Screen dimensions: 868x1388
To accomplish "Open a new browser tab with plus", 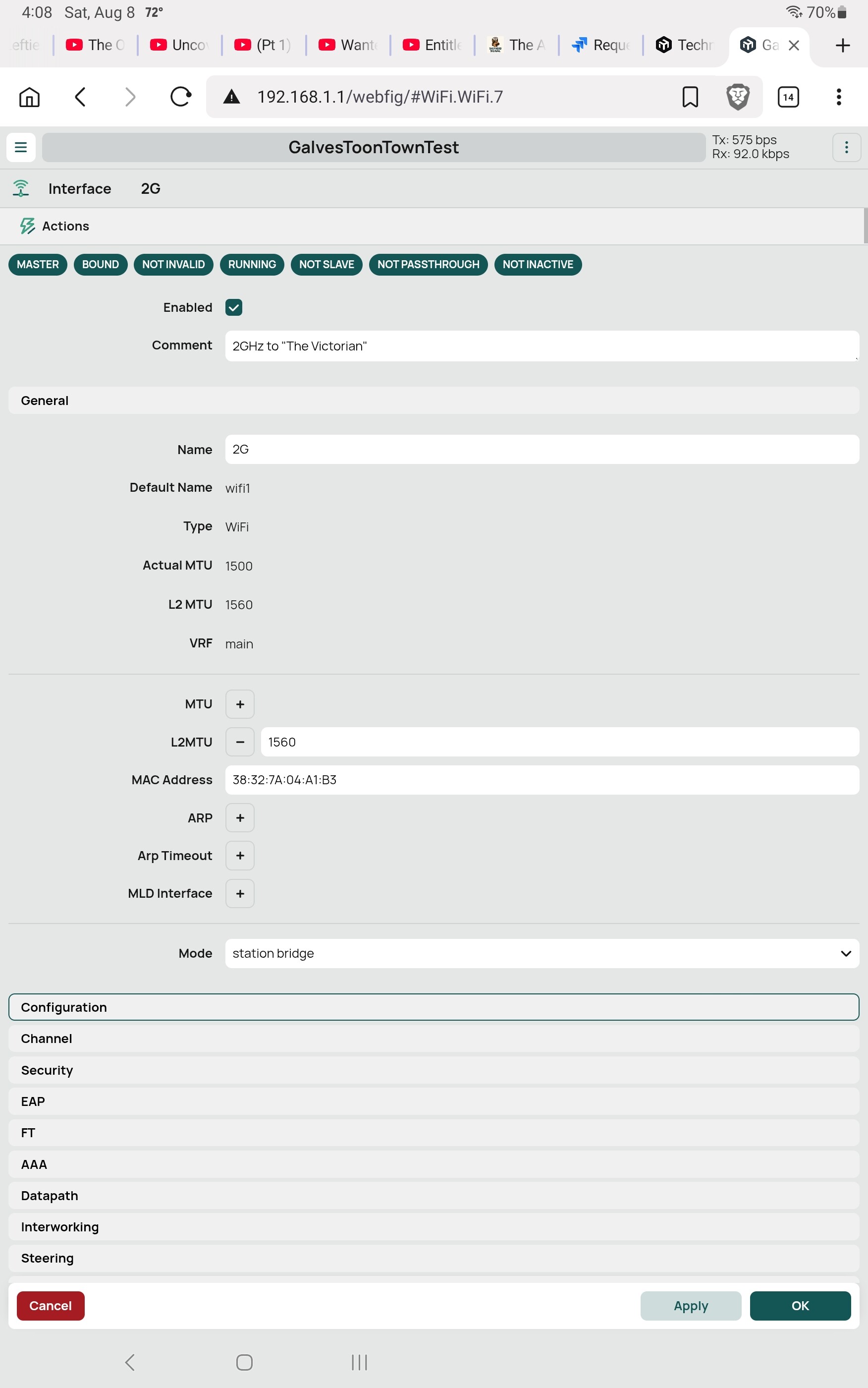I will coord(842,45).
